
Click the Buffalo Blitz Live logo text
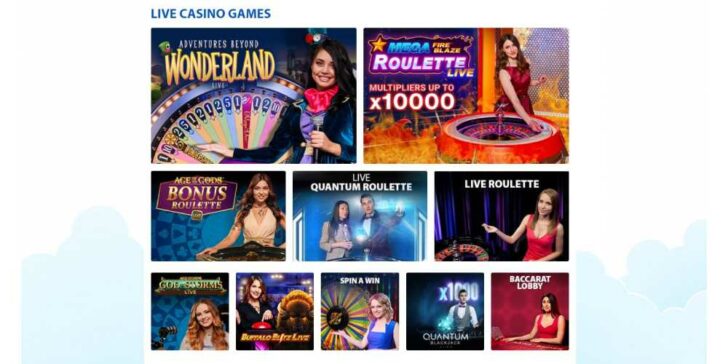point(275,338)
